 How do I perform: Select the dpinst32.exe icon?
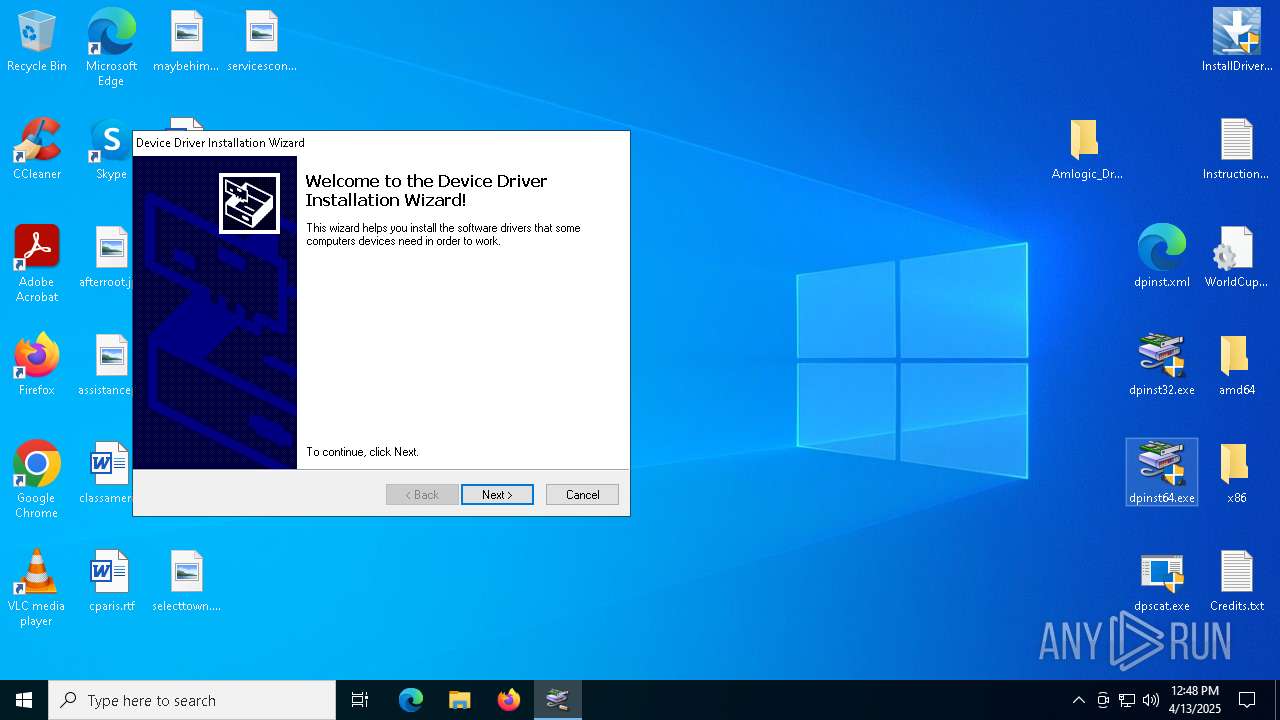click(x=1162, y=366)
